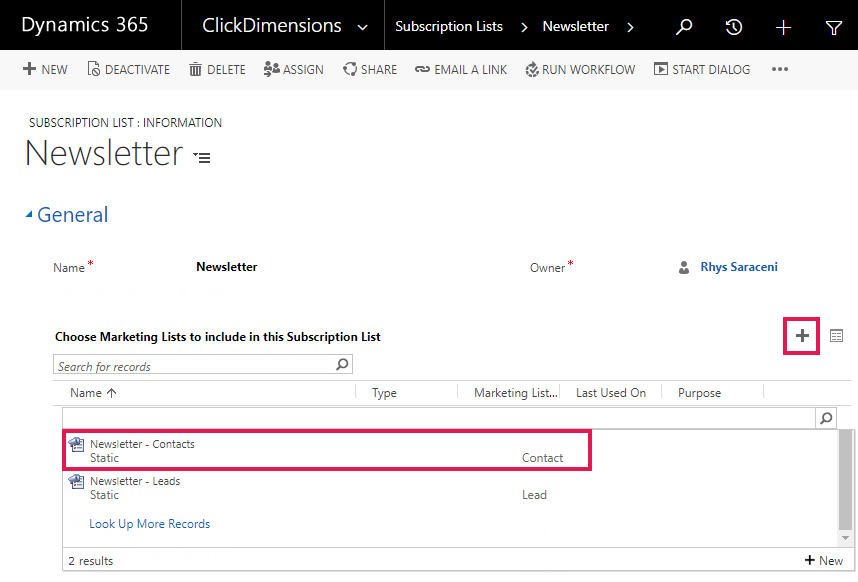Click DELETE in the command bar
Image resolution: width=858 pixels, height=582 pixels.
(x=217, y=69)
